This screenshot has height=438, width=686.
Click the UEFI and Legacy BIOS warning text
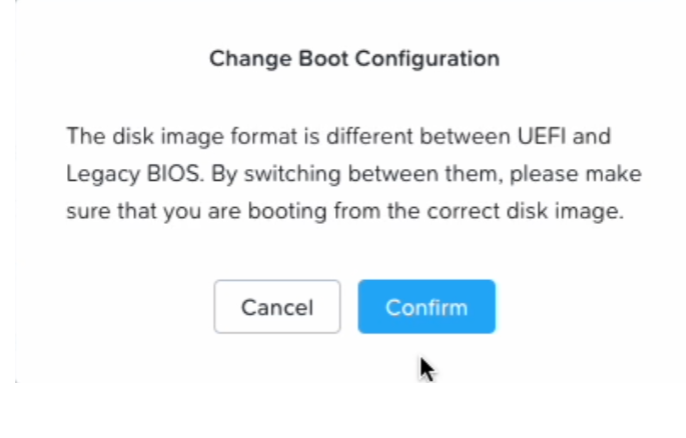point(353,175)
